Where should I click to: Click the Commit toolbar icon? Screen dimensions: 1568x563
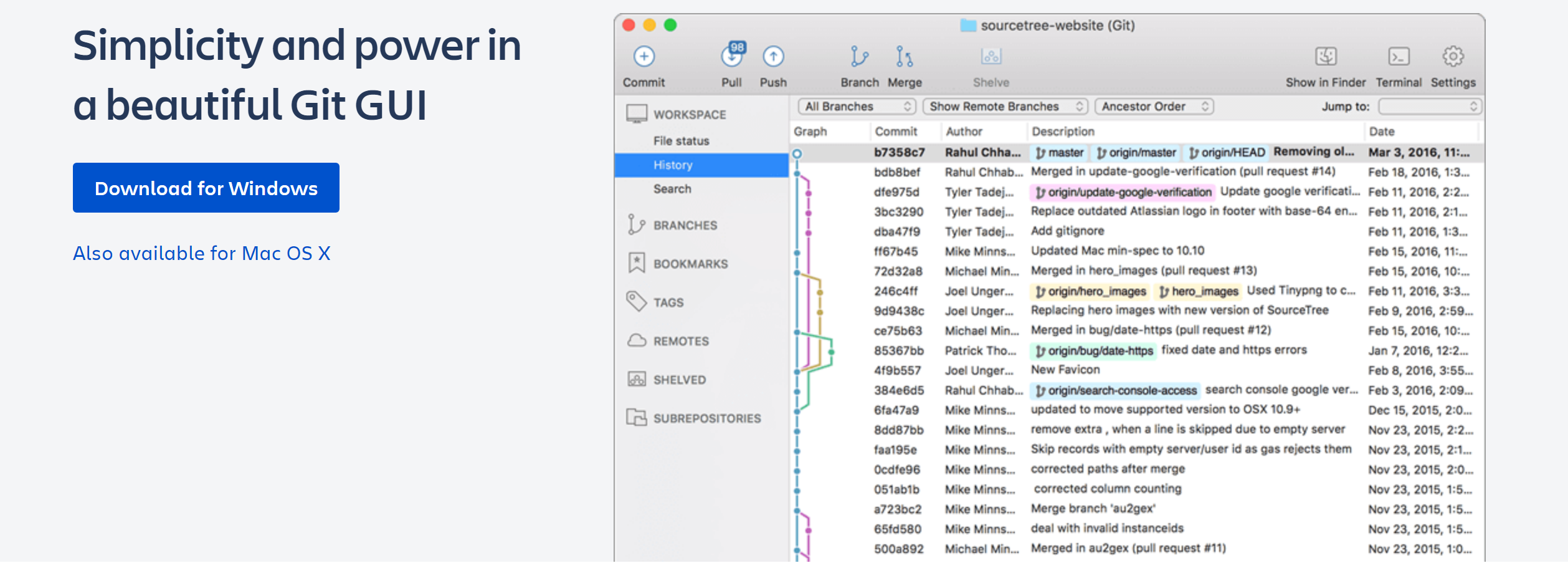[x=644, y=57]
